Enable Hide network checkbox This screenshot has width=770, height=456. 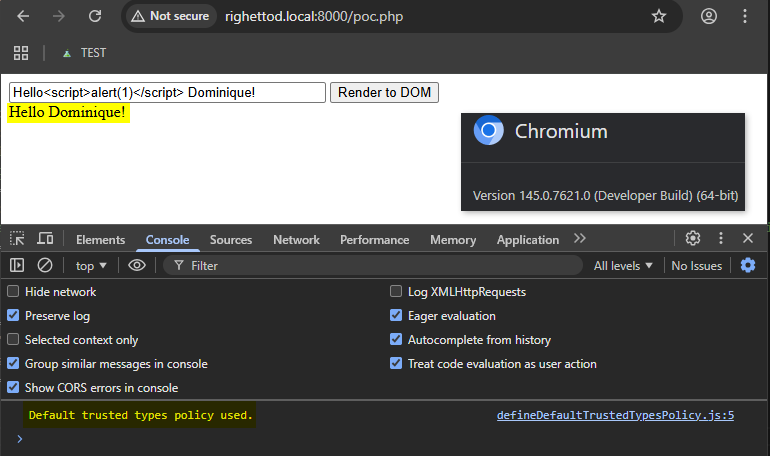click(13, 292)
